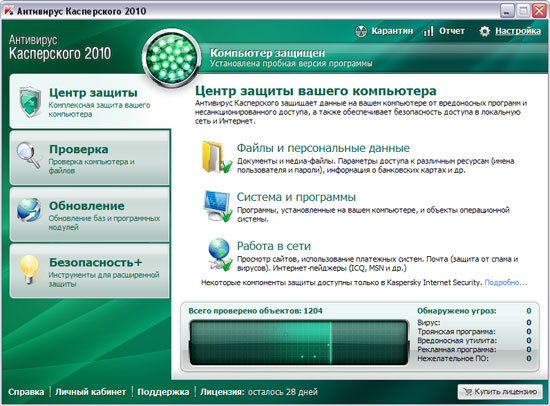This screenshot has width=550, height=406.
Task: Click the Настройка gear icon
Action: 484,31
